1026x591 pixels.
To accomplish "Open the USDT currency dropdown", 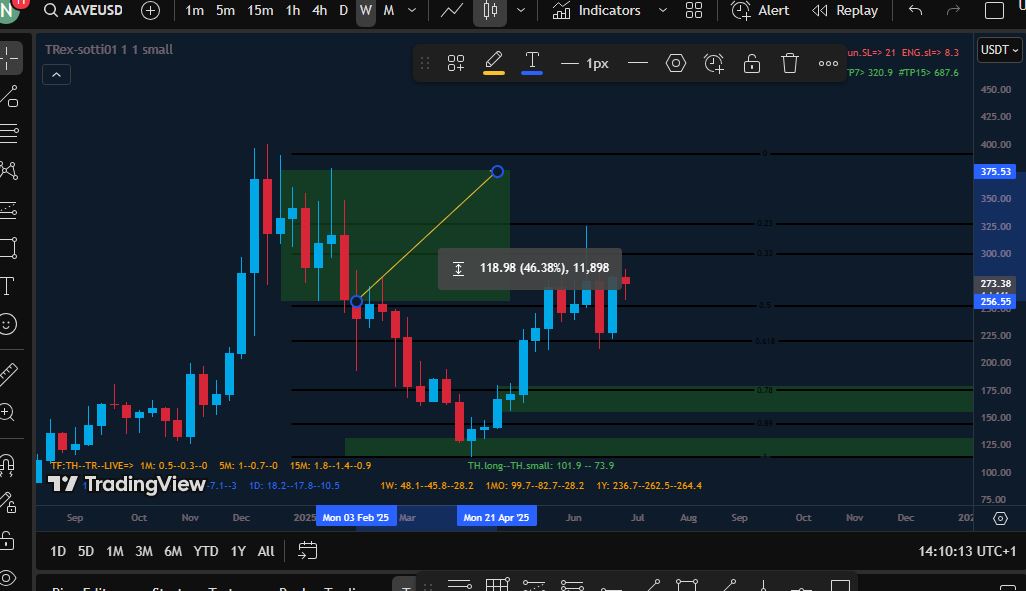I will coord(999,49).
